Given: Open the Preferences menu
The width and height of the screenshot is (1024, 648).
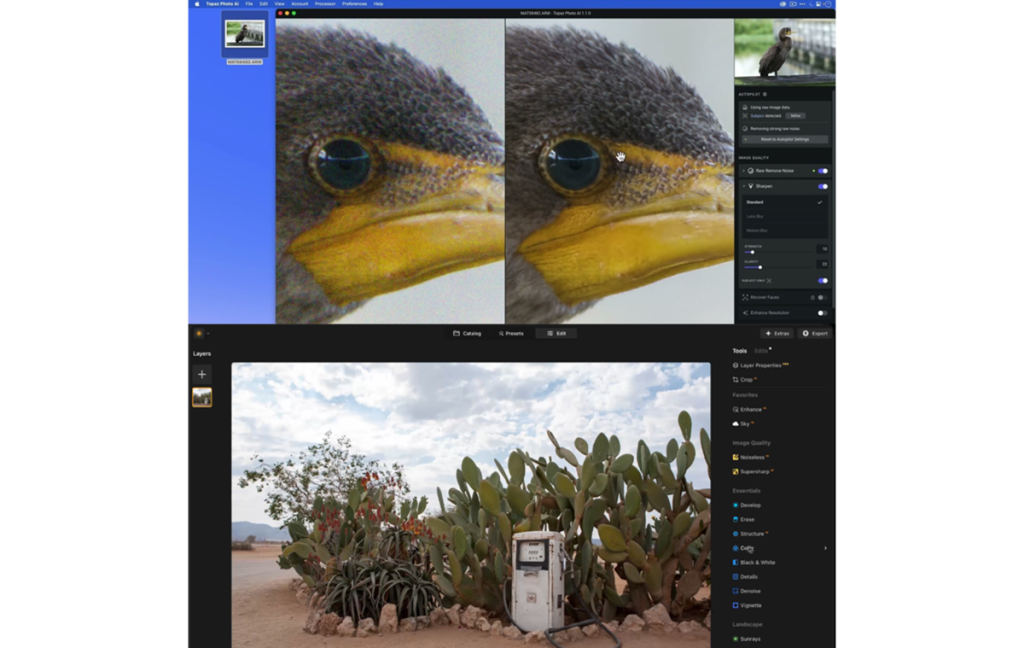Looking at the screenshot, I should 355,4.
